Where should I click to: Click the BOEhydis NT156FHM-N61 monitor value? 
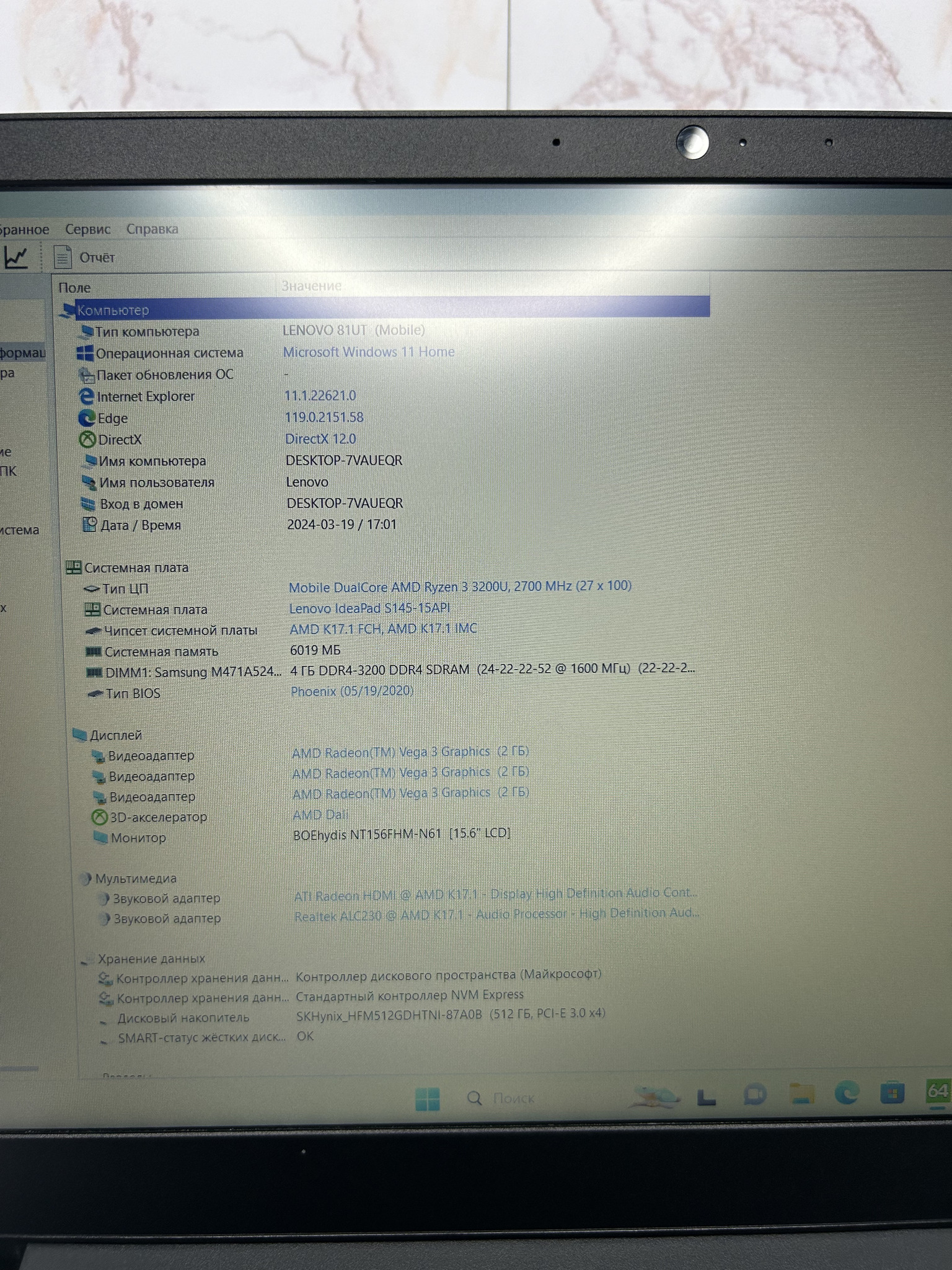(402, 834)
